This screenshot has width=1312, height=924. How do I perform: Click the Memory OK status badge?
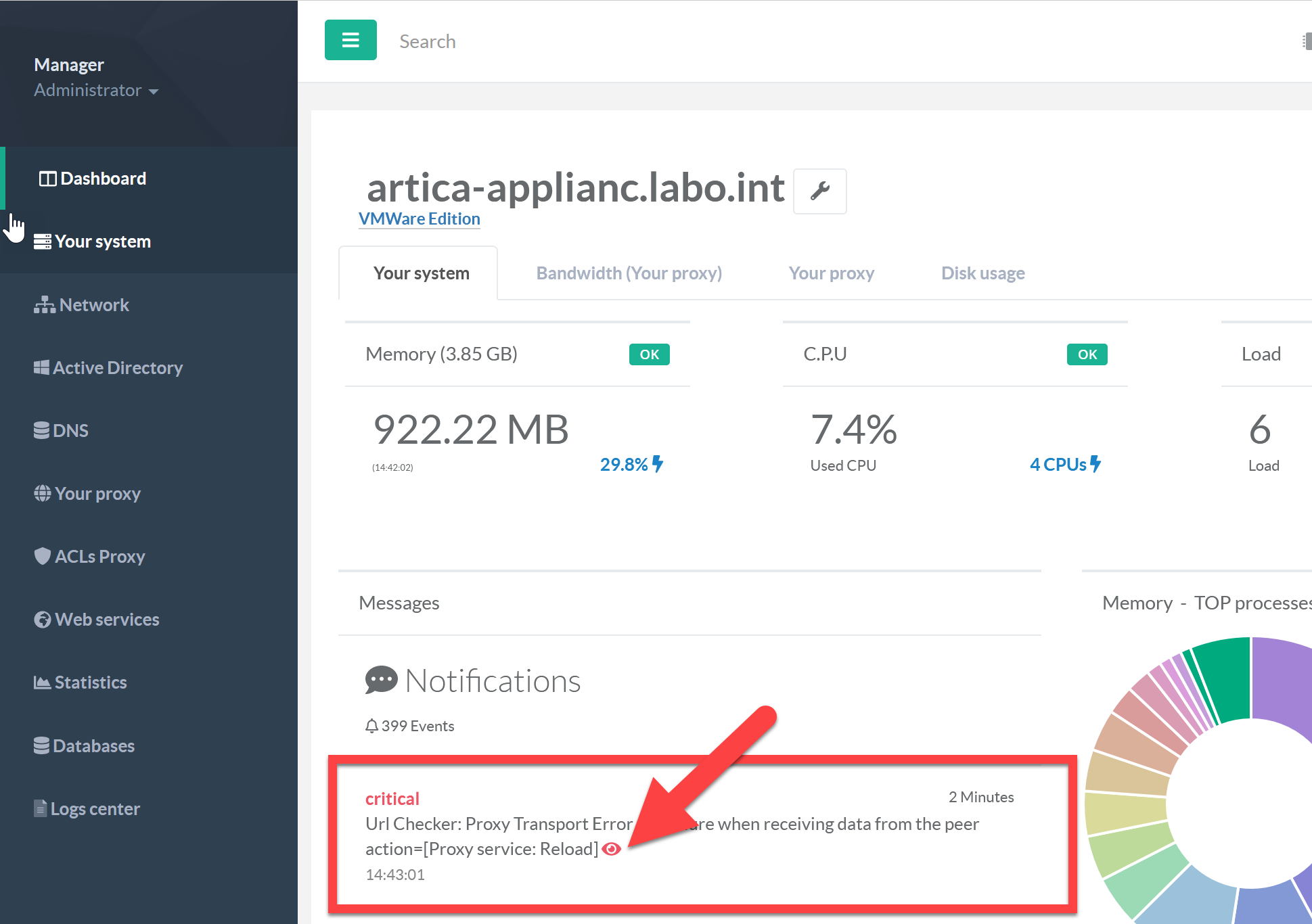coord(649,354)
